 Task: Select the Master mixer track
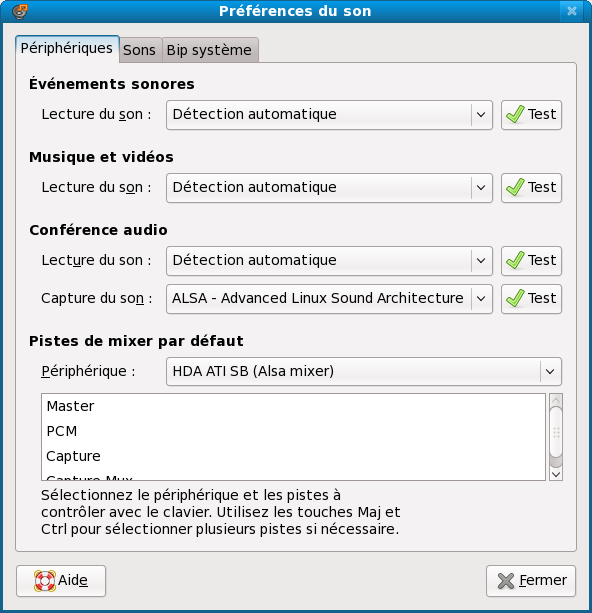[x=293, y=407]
